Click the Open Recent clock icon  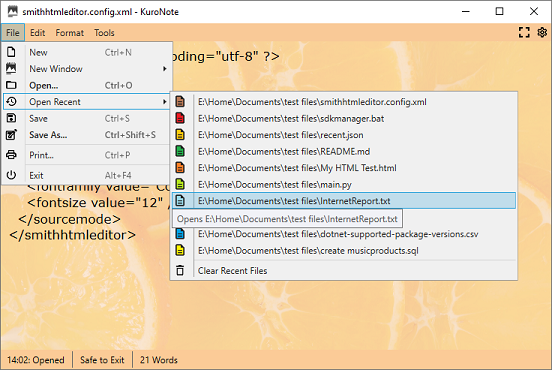[11, 101]
